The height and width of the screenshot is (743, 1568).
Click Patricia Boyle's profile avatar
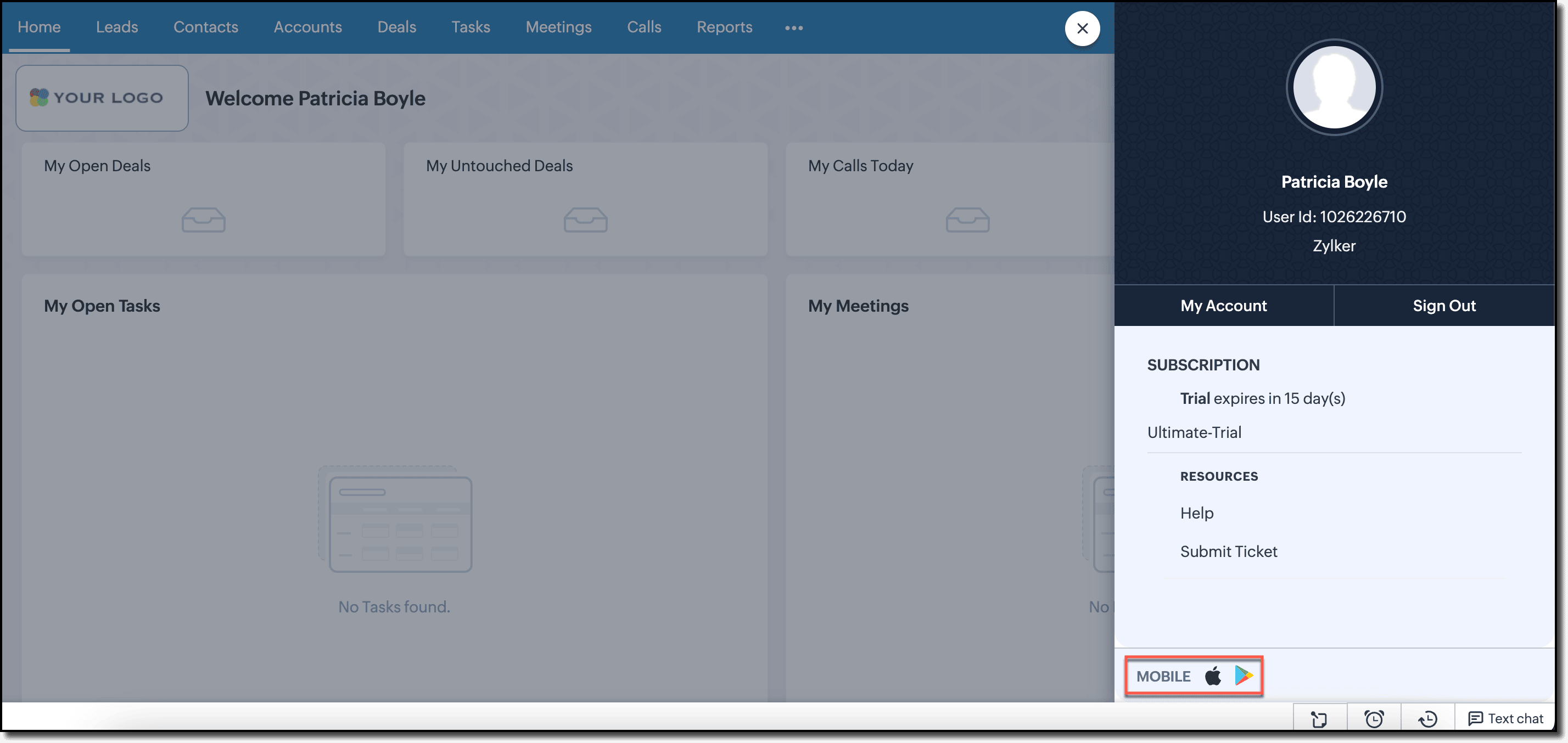tap(1334, 88)
